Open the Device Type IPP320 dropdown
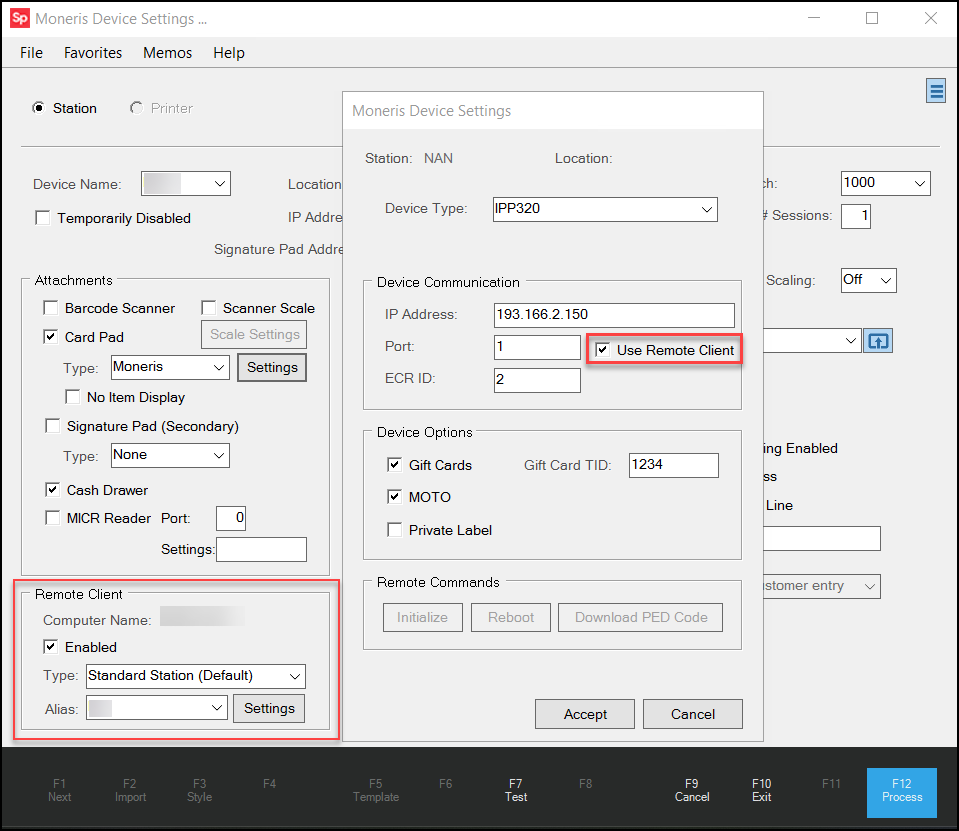 (605, 209)
